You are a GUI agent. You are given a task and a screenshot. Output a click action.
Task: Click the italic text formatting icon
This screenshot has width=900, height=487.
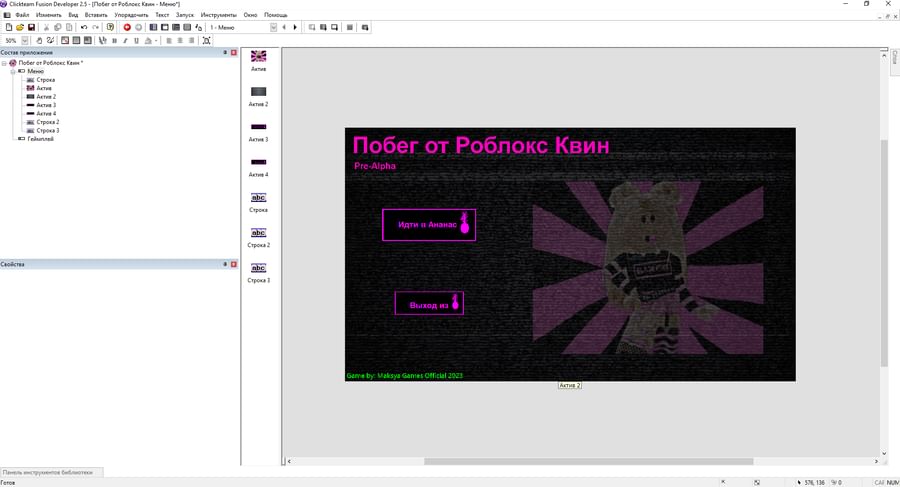[x=125, y=40]
